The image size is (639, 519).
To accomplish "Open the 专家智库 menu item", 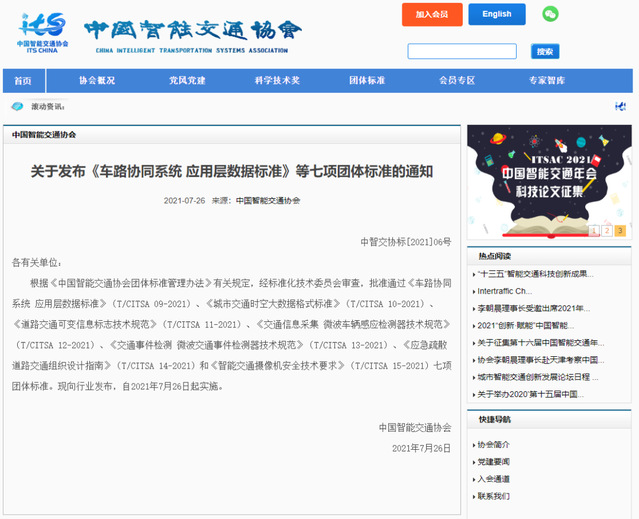I will pyautogui.click(x=547, y=80).
